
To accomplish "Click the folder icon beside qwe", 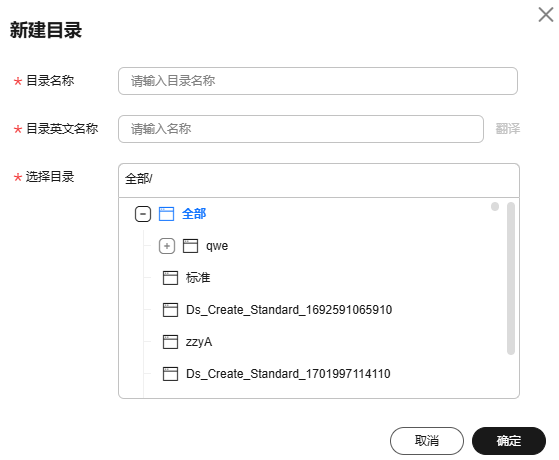I will [x=190, y=246].
